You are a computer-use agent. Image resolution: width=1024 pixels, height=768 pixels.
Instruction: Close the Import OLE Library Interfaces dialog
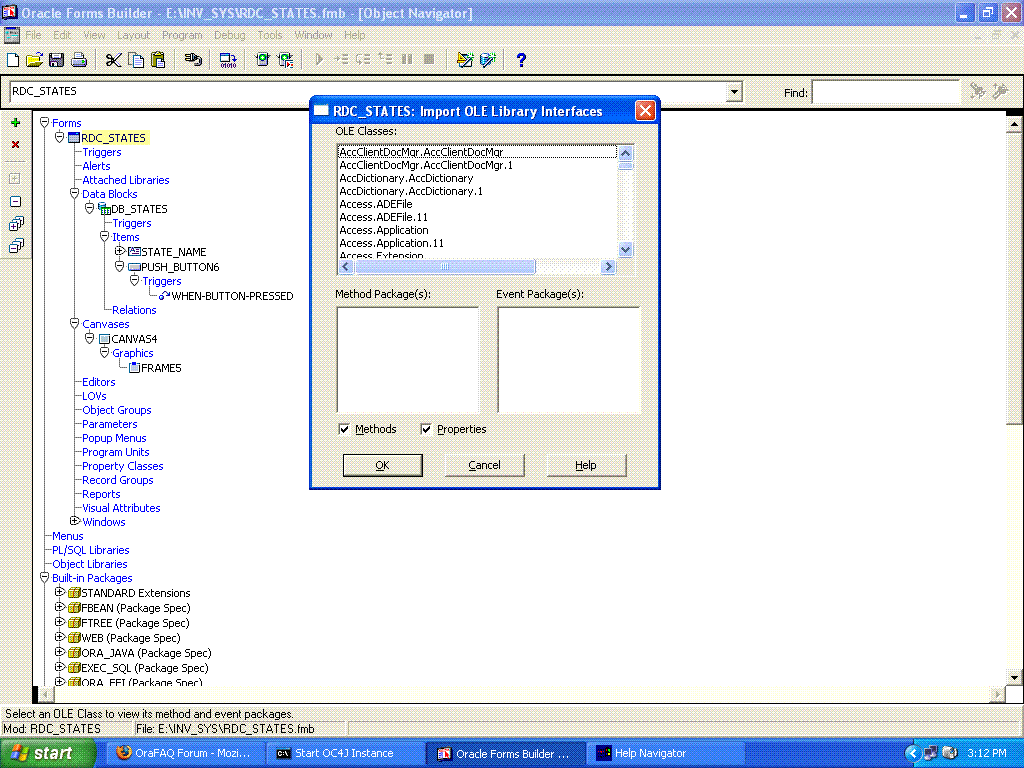(645, 111)
